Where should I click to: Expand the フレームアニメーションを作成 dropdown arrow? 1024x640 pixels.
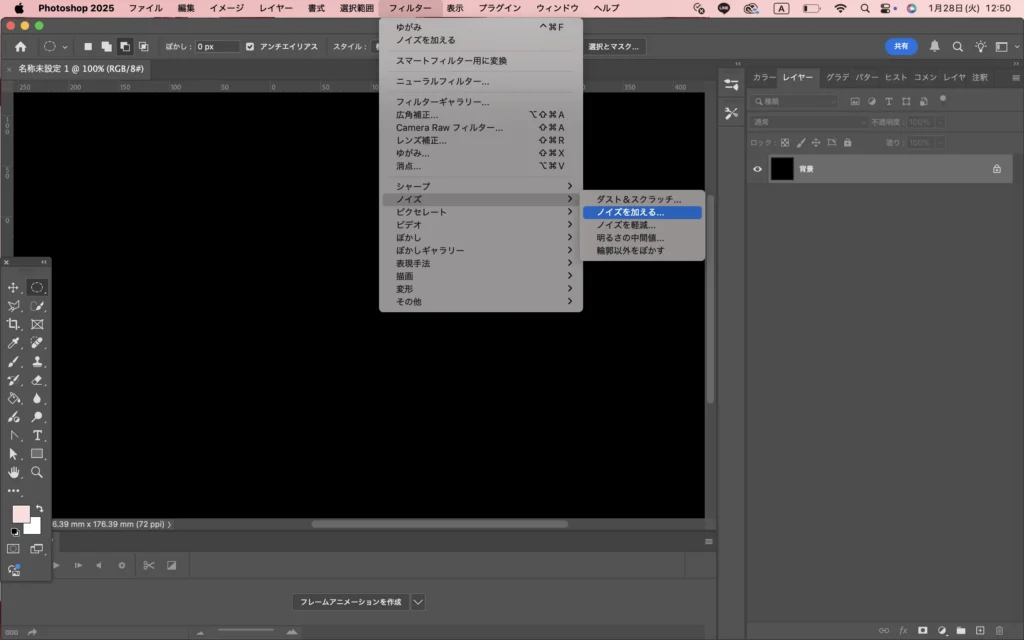coord(418,602)
